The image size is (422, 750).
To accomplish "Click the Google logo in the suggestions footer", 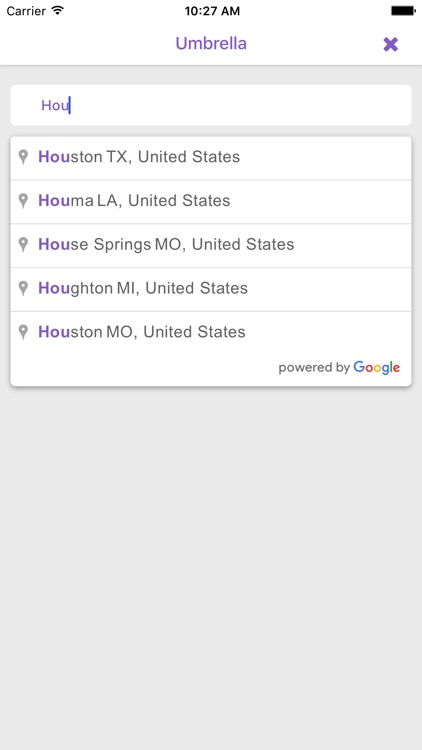I will point(377,368).
